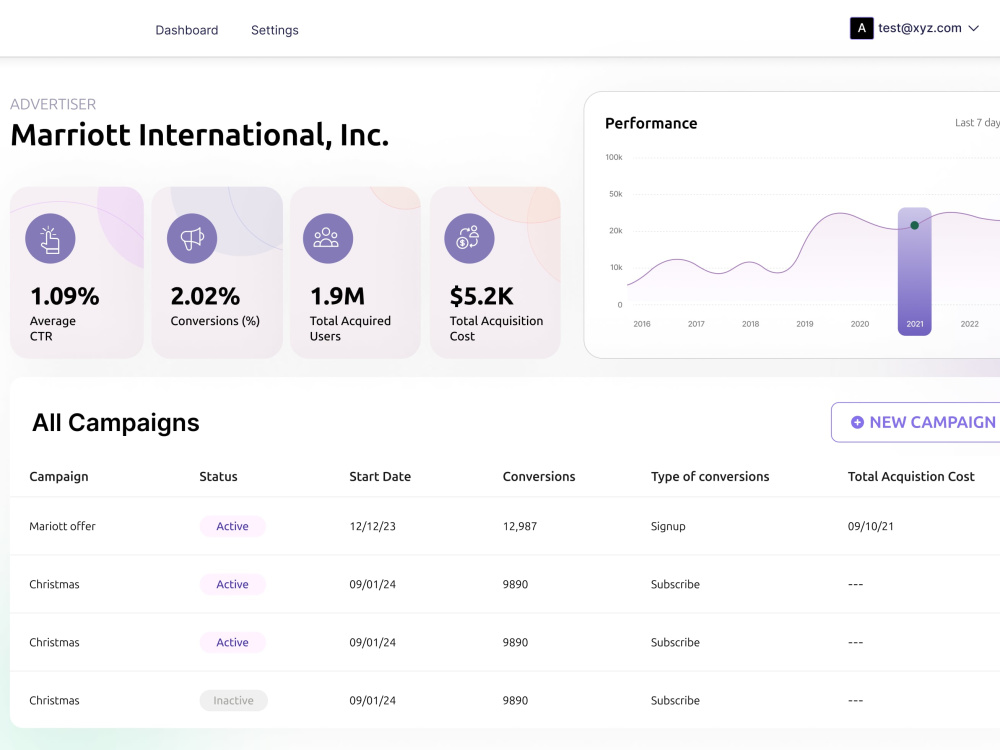Select the 2020 label on chart axis
The image size is (1000, 750).
pyautogui.click(x=860, y=324)
